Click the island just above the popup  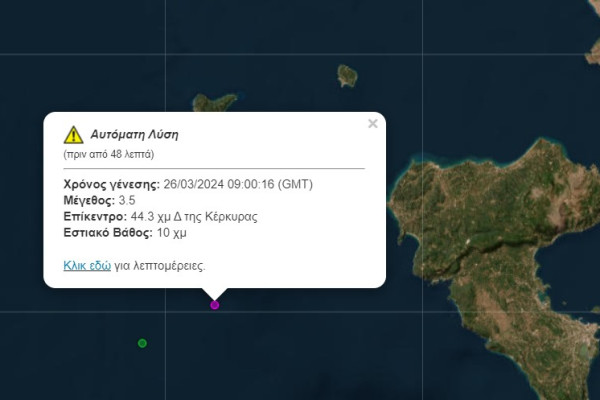(214, 102)
